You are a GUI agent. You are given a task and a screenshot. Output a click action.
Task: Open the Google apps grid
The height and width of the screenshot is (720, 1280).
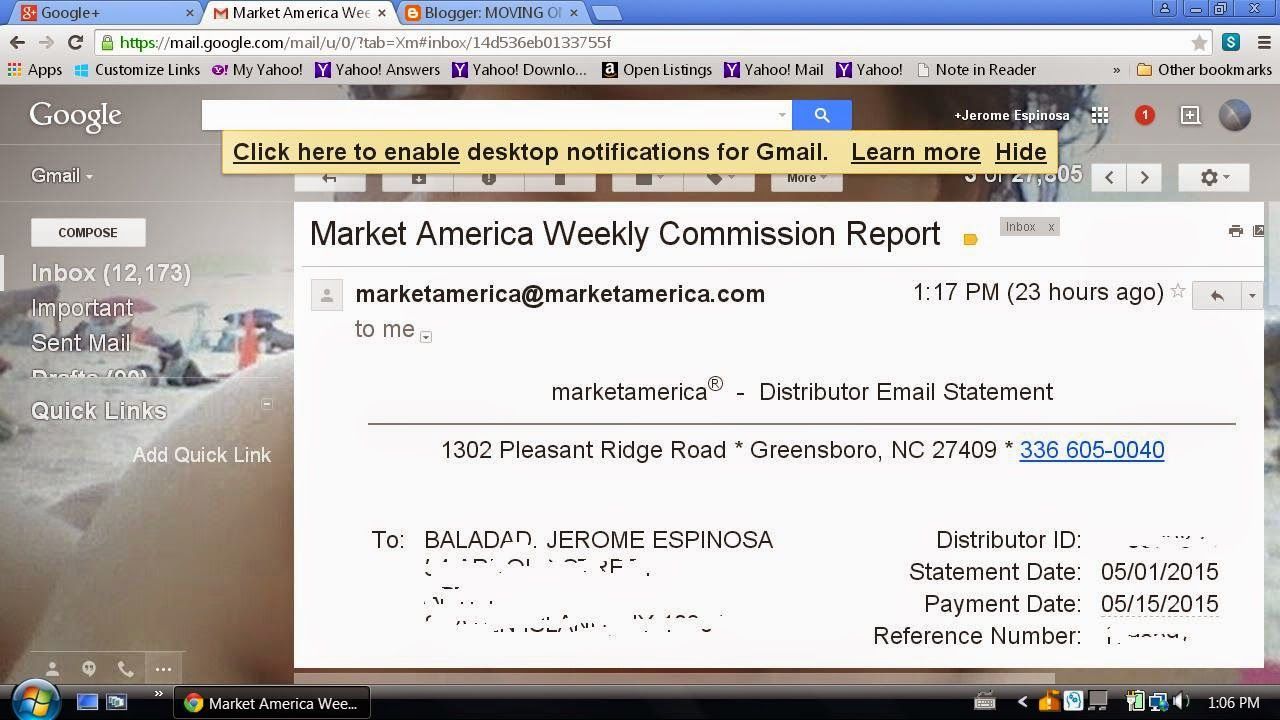tap(1100, 115)
